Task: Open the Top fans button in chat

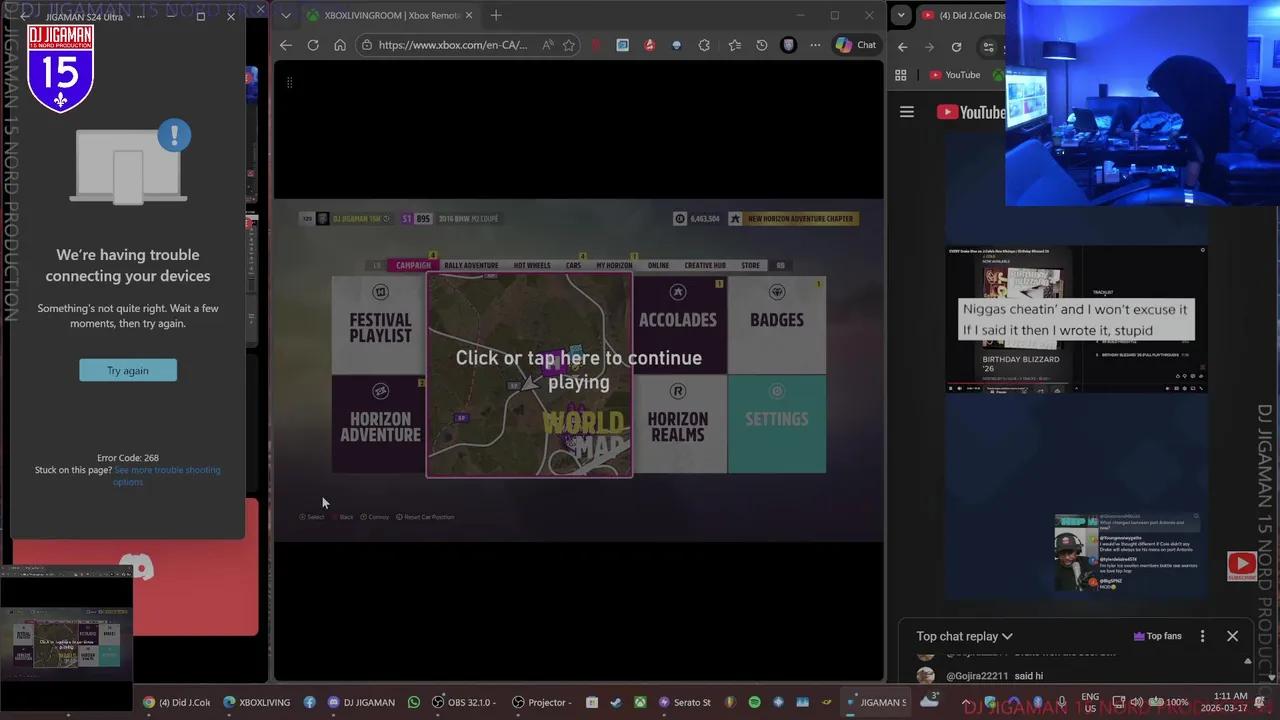Action: click(1157, 636)
